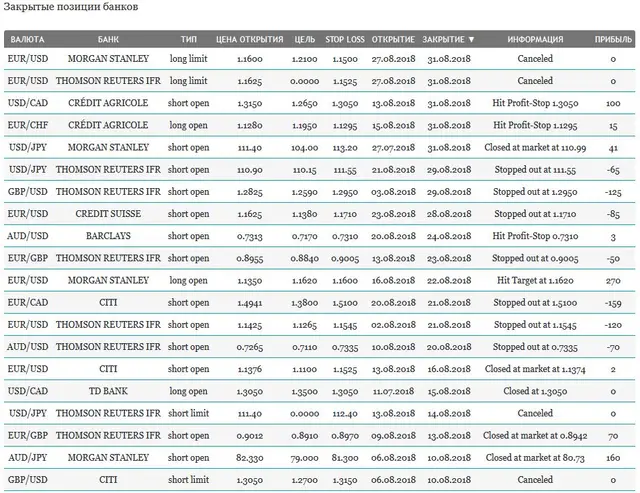Click target value 104.00
This screenshot has width=640, height=493.
point(304,148)
